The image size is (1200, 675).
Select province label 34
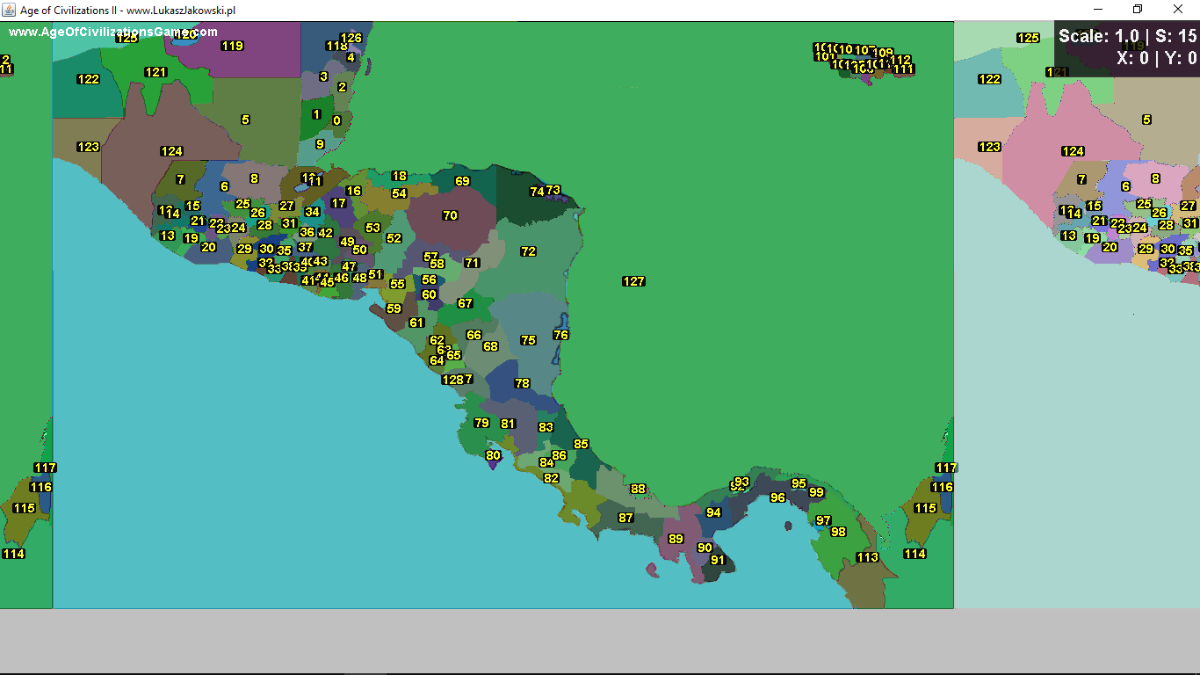(312, 211)
